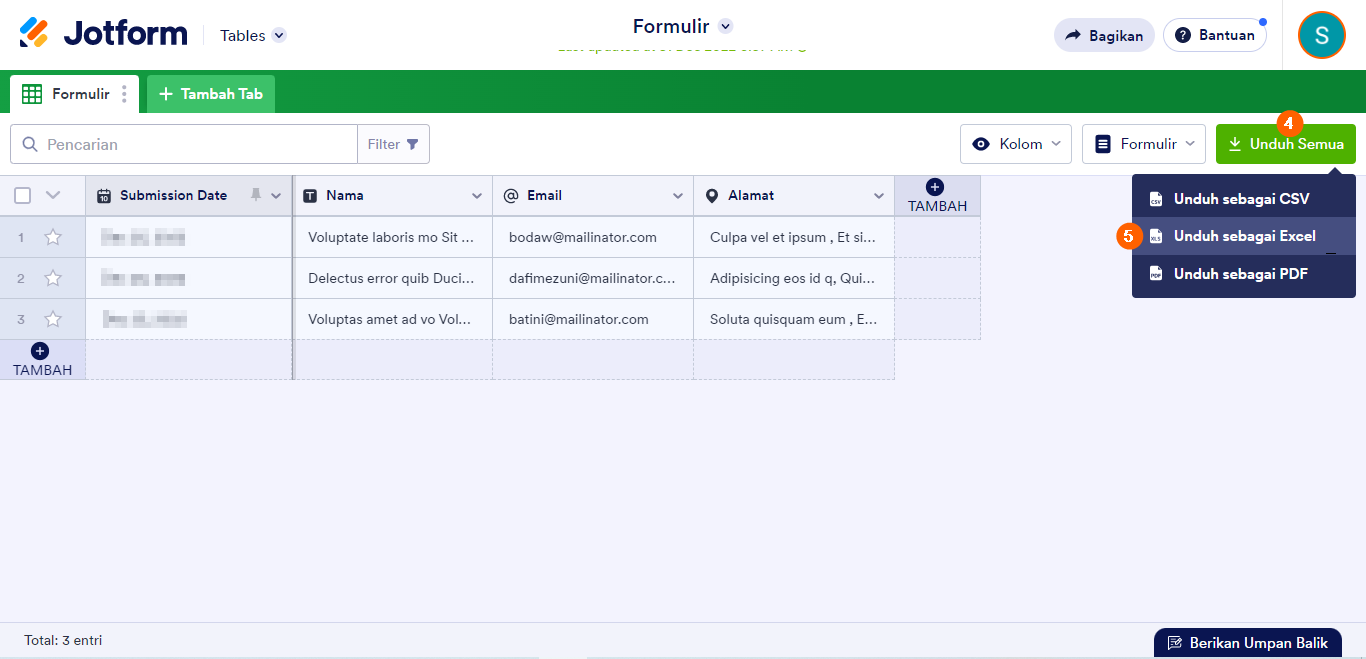This screenshot has height=659, width=1366.
Task: Click the Bagikan button
Action: 1103,34
